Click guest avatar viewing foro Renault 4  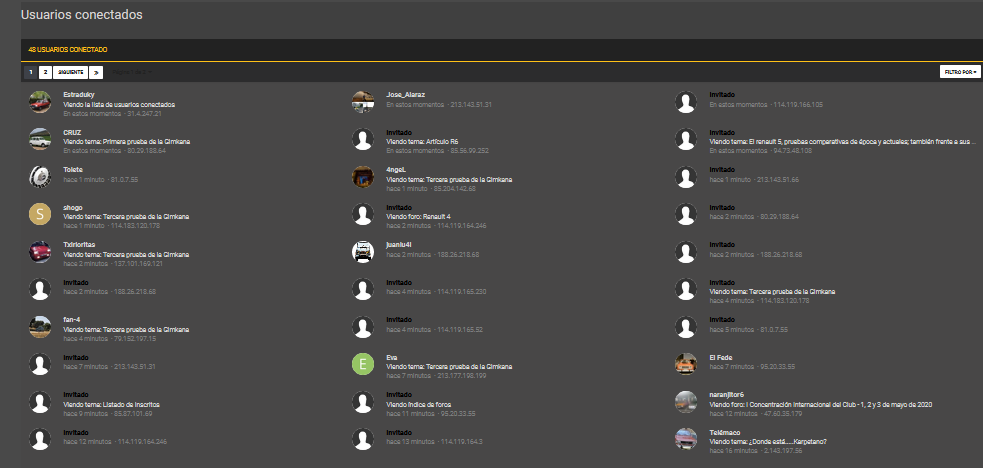coord(363,214)
